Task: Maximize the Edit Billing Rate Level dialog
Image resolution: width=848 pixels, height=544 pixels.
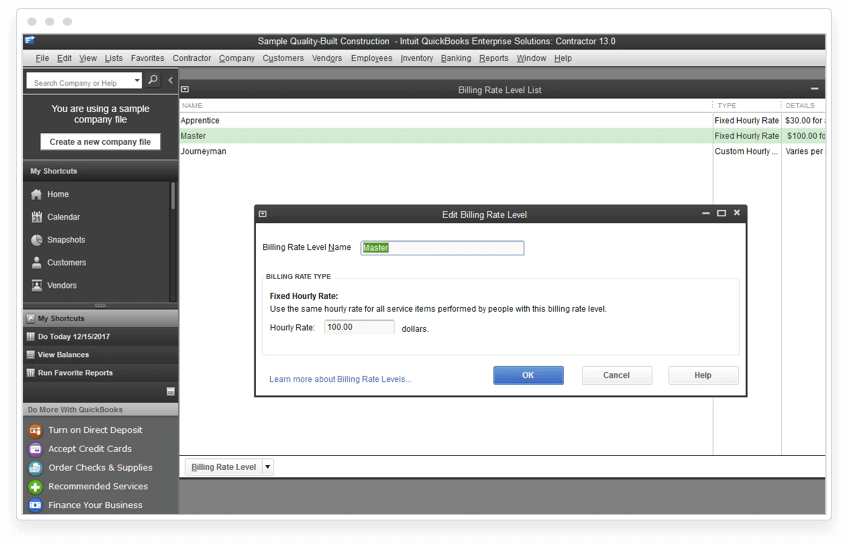Action: (721, 214)
